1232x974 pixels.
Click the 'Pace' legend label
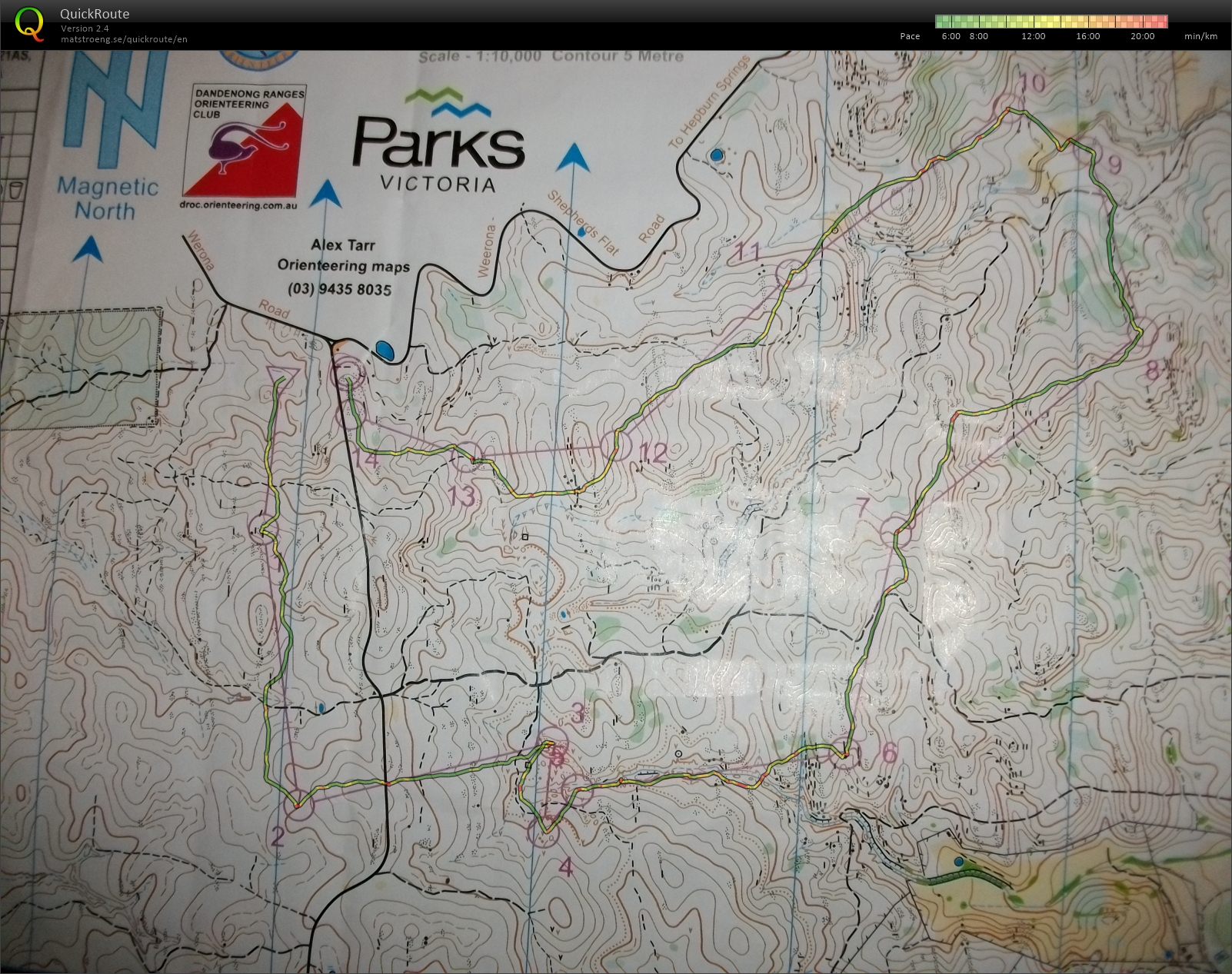(x=910, y=36)
